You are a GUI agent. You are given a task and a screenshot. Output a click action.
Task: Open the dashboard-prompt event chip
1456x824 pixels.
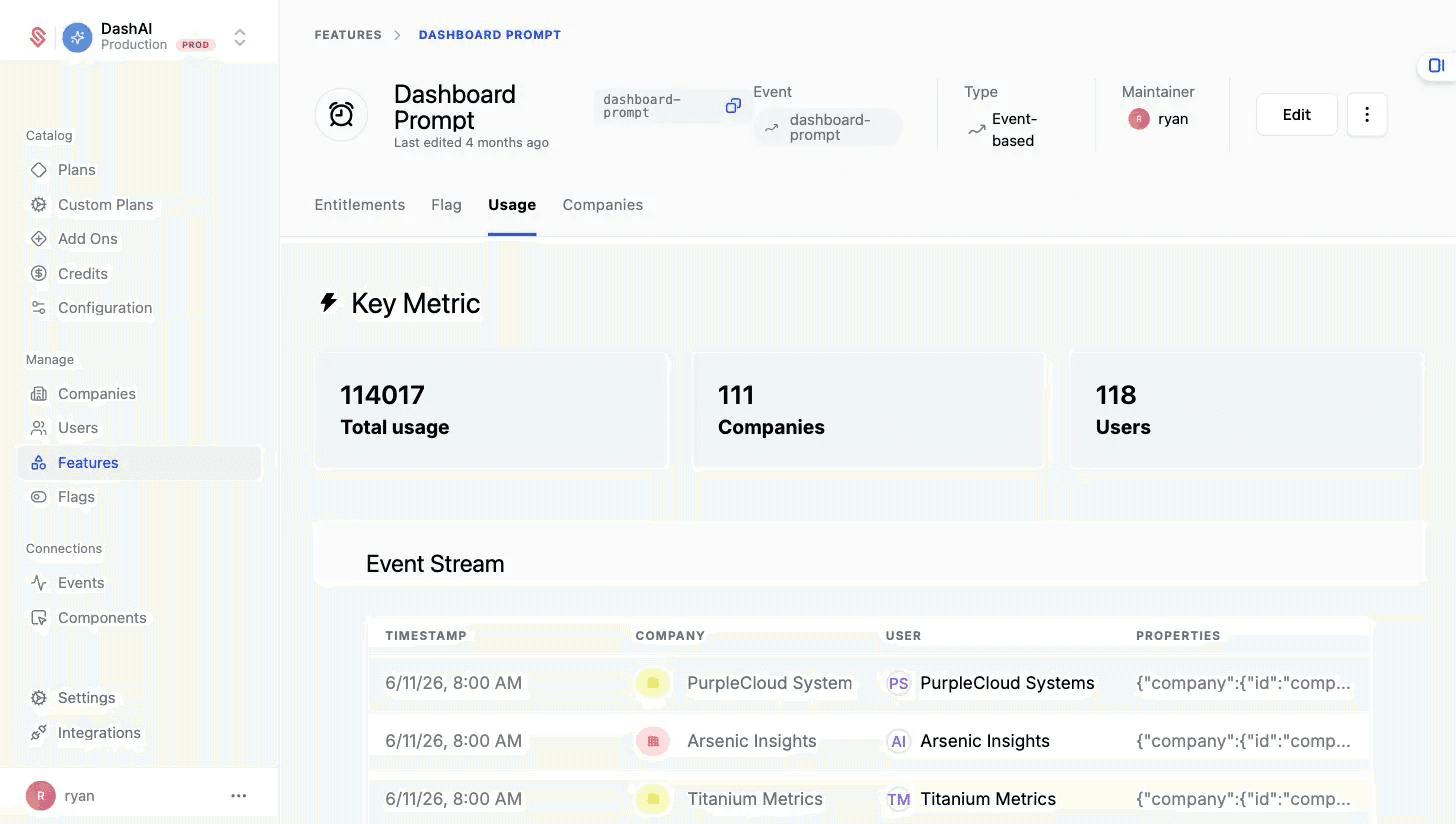pos(828,128)
